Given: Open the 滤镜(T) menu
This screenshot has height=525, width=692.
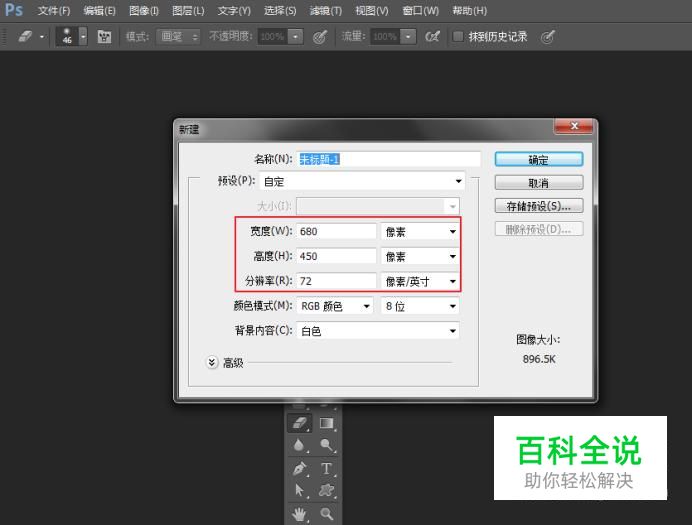Looking at the screenshot, I should click(325, 11).
